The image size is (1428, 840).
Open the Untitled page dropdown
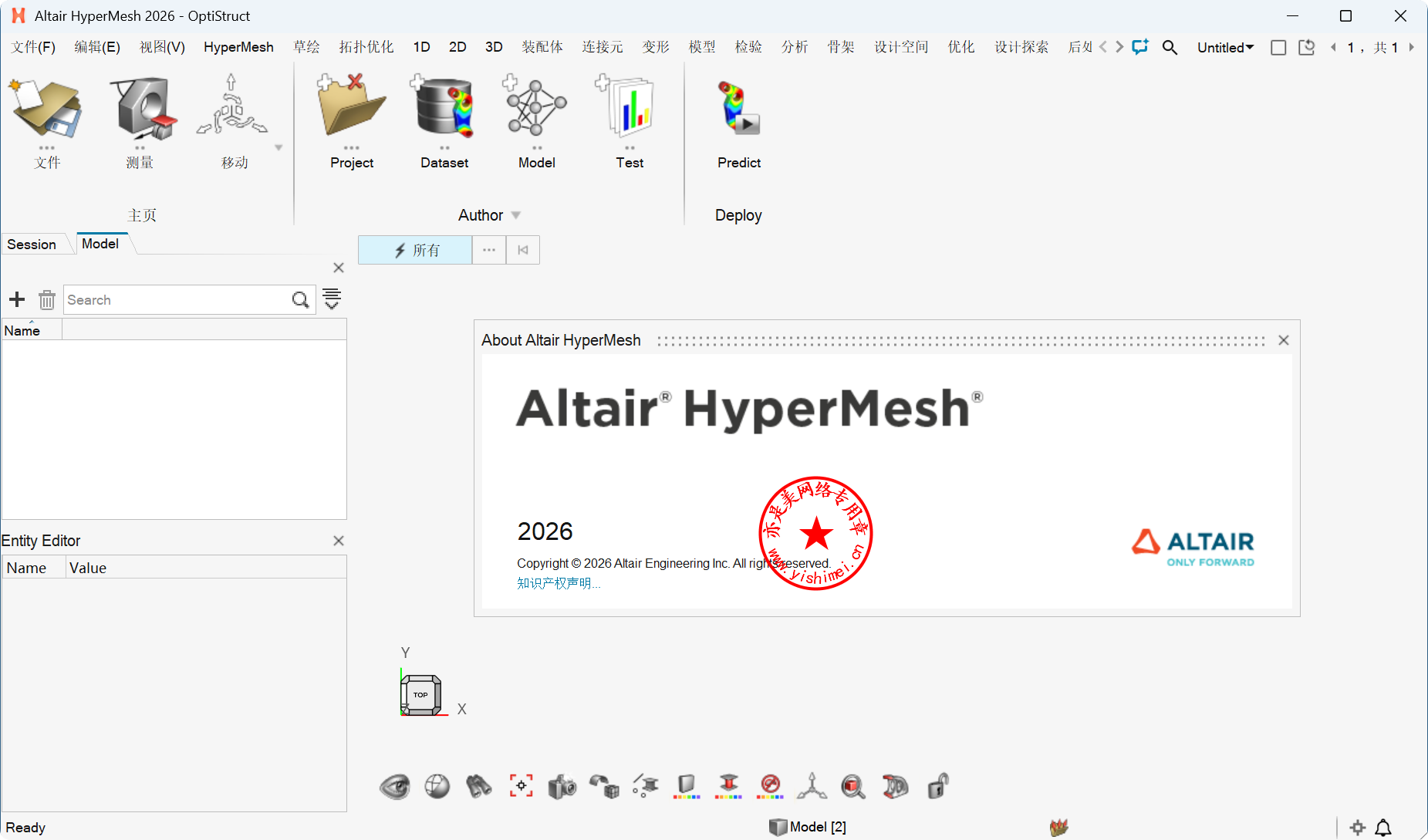tap(1225, 48)
